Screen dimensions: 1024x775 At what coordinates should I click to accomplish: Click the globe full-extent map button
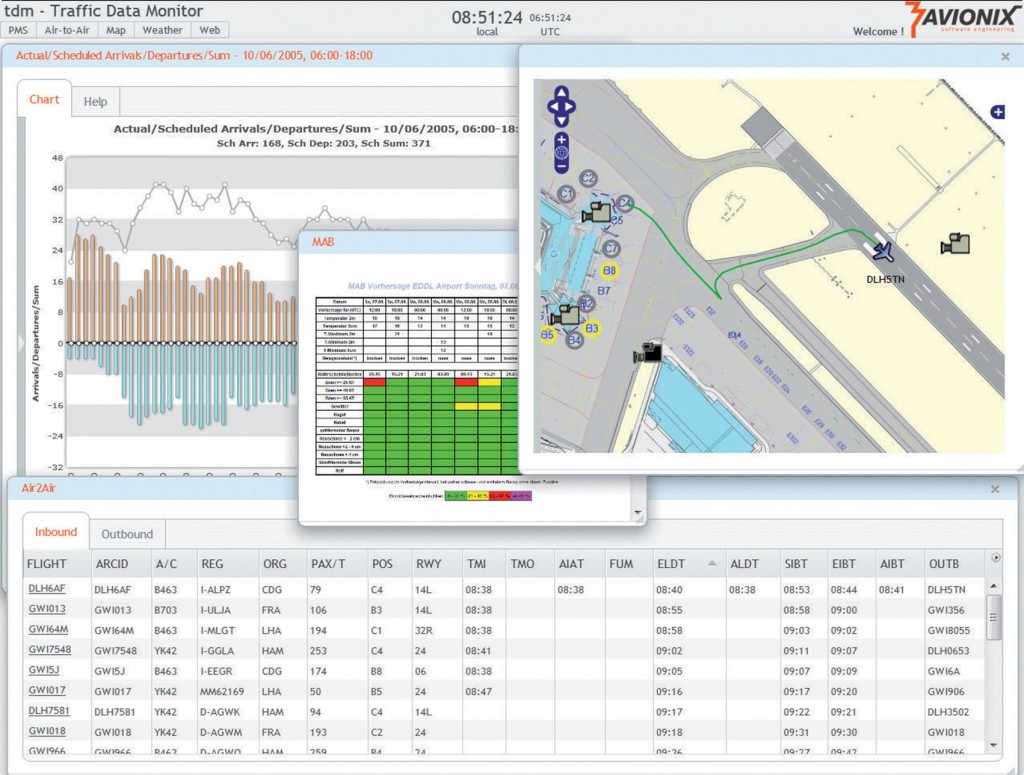coord(561,153)
